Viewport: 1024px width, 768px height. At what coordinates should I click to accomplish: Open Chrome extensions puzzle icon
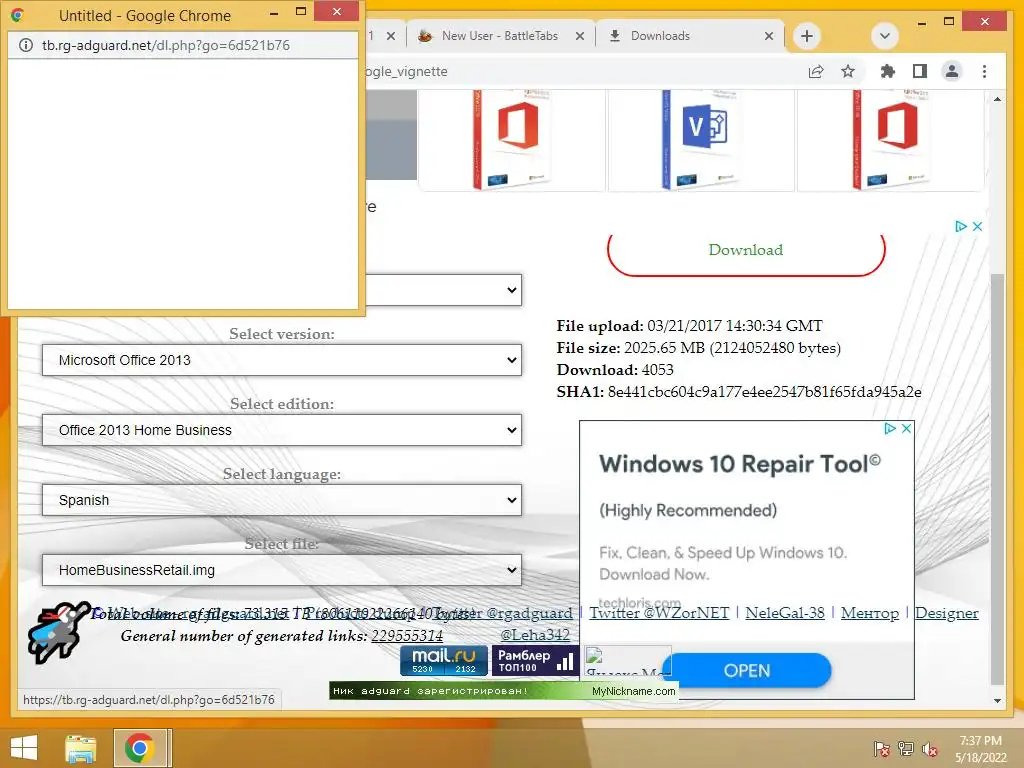[x=888, y=71]
